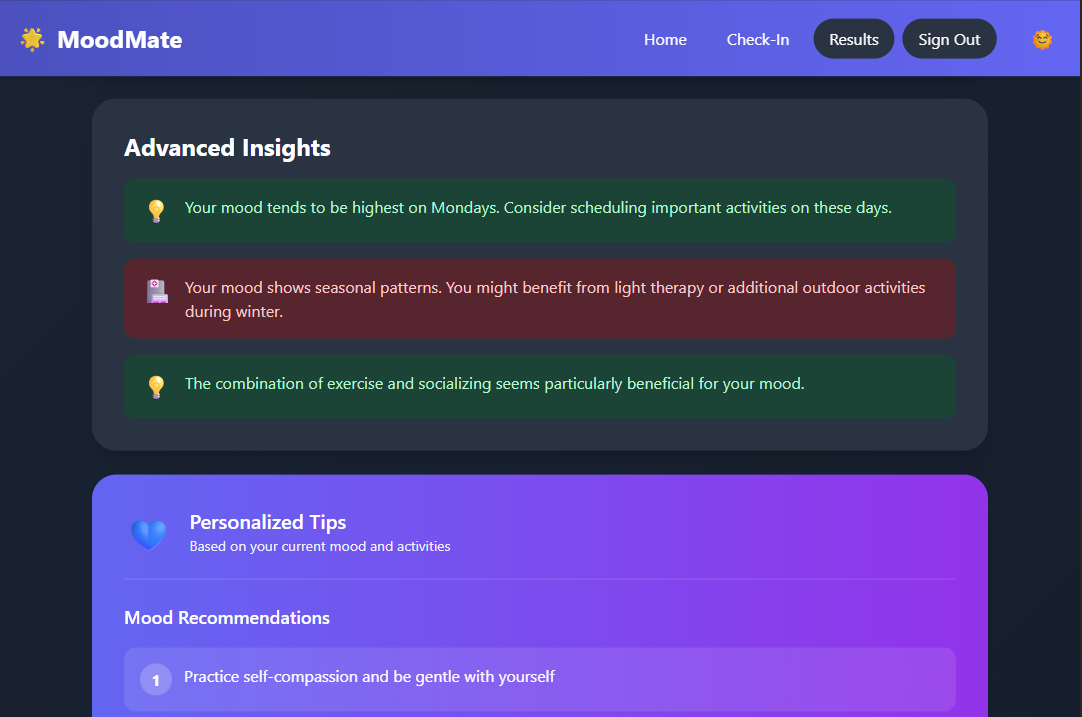Click the number 1 badge on recommendation
The width and height of the screenshot is (1082, 717).
tap(156, 680)
